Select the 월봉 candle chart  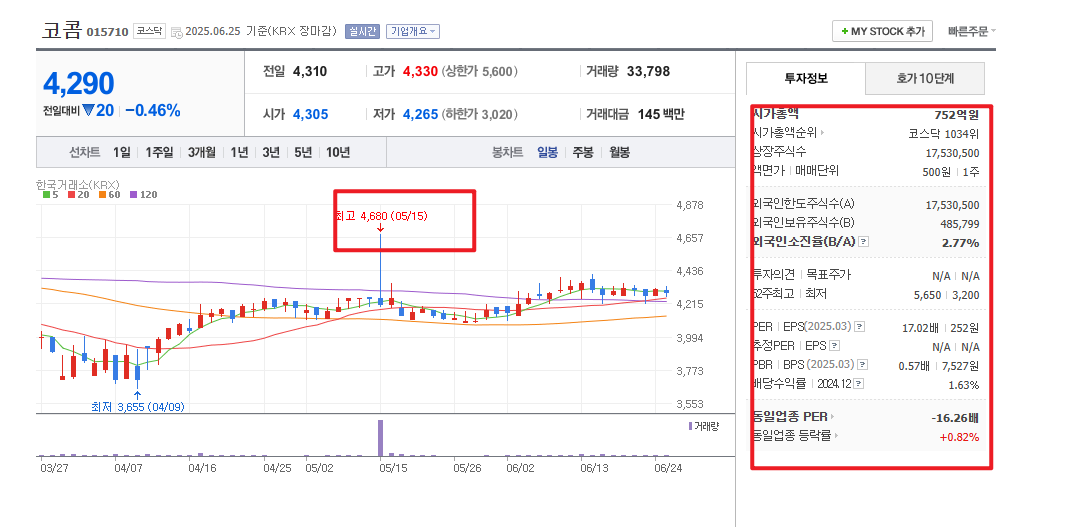(x=619, y=152)
